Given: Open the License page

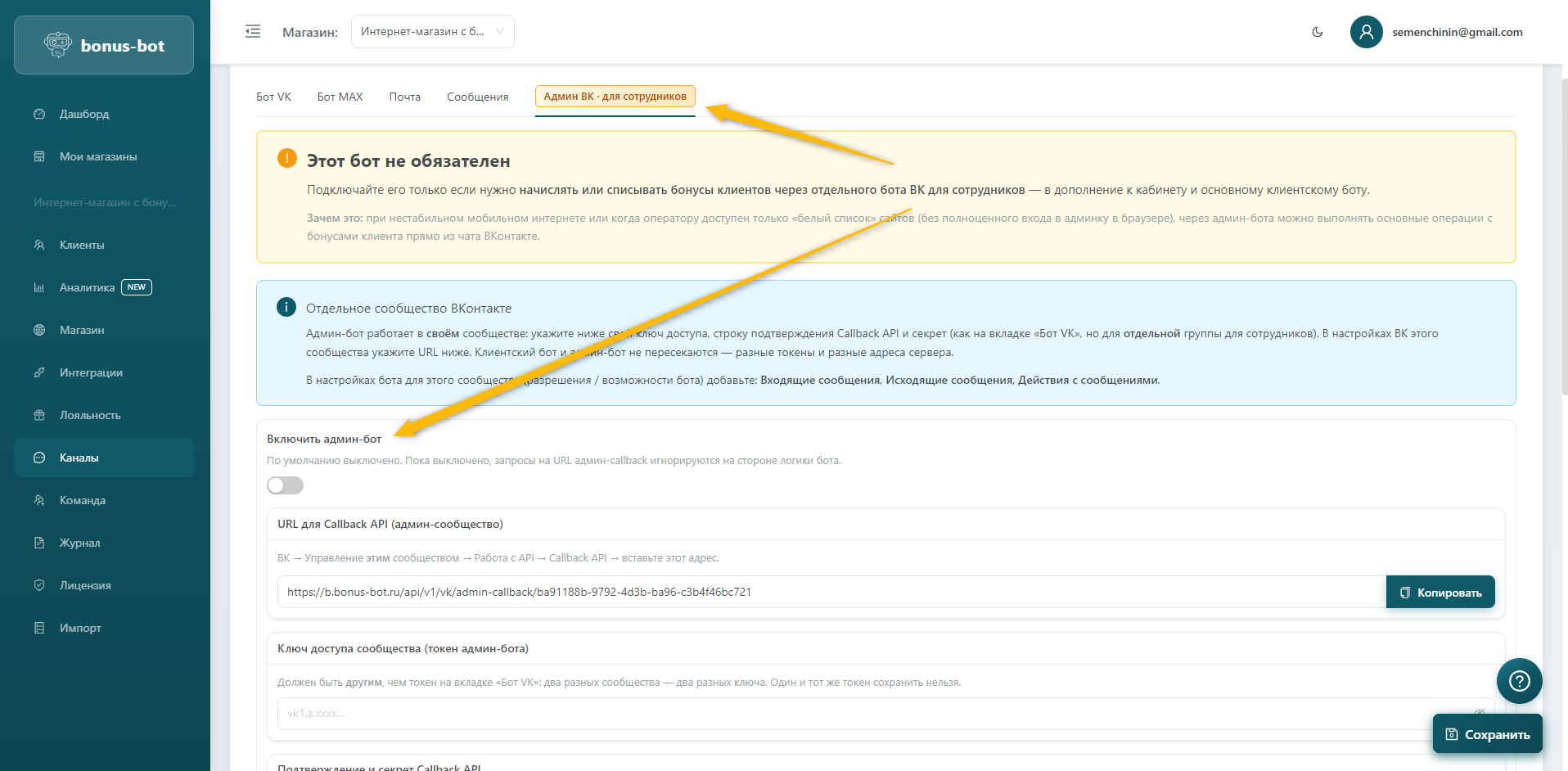Looking at the screenshot, I should [x=85, y=585].
